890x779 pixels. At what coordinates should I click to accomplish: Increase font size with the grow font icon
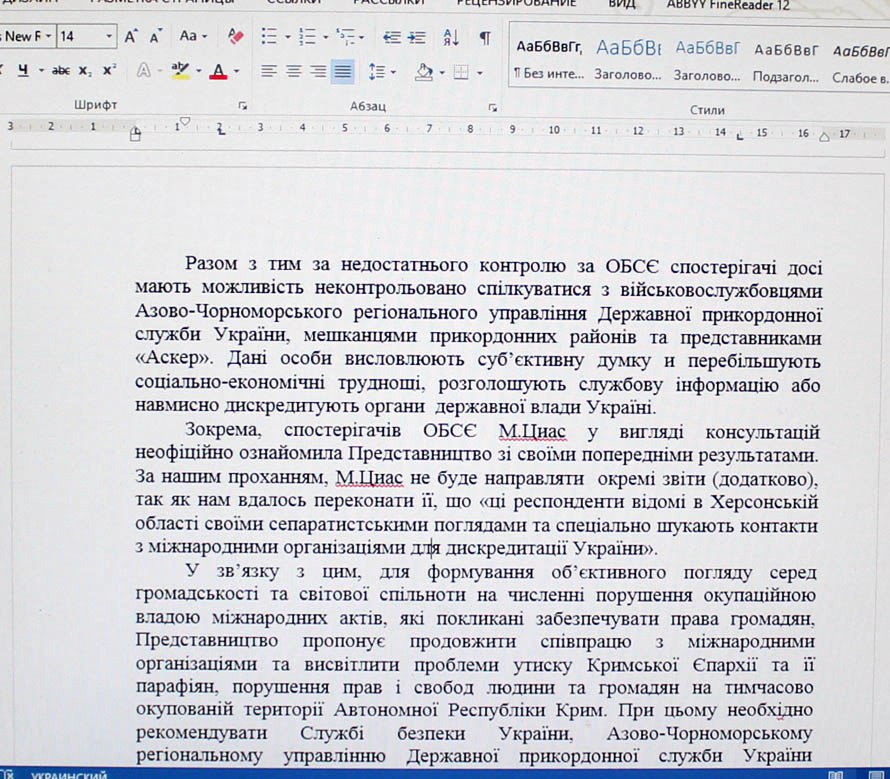[x=131, y=37]
